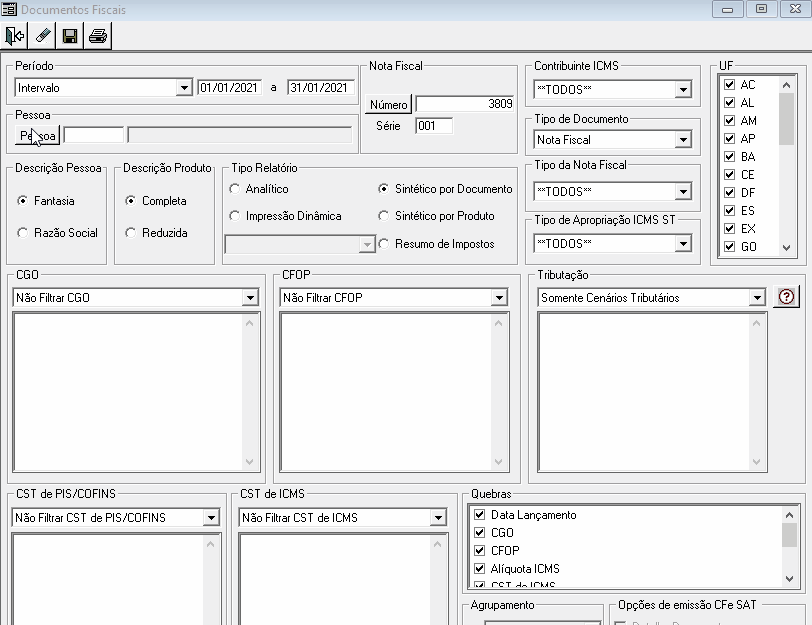812x625 pixels.
Task: Uncheck the DF state checkbox
Action: 730,192
